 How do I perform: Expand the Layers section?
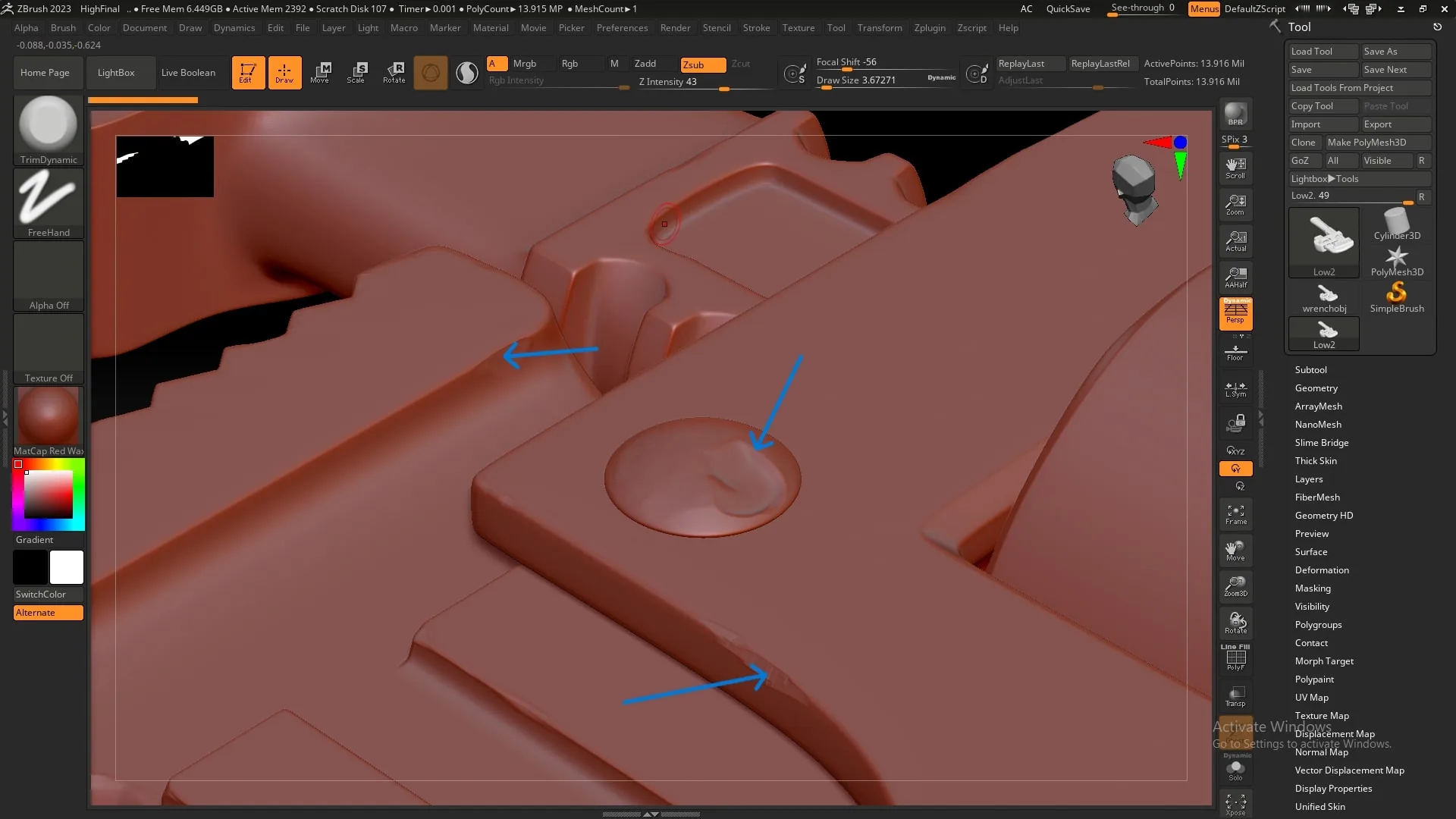pos(1309,479)
